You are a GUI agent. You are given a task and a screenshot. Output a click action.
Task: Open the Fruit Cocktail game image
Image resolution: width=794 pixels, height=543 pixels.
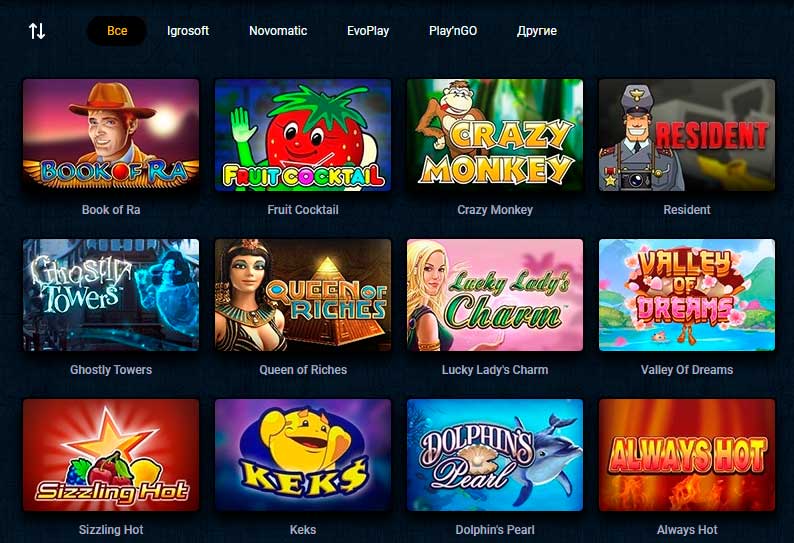pos(303,135)
